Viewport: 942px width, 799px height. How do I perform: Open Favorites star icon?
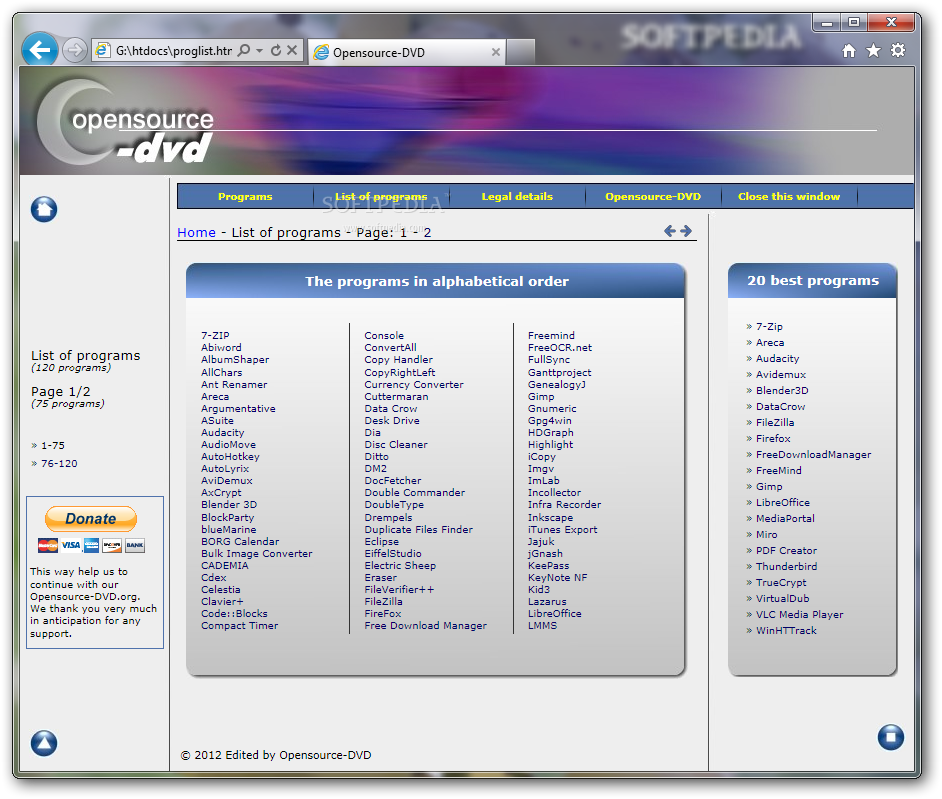coord(873,50)
